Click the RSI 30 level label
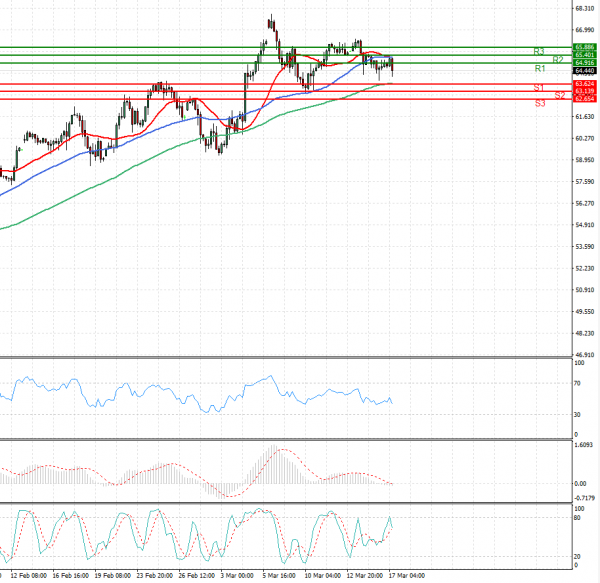 [577, 414]
